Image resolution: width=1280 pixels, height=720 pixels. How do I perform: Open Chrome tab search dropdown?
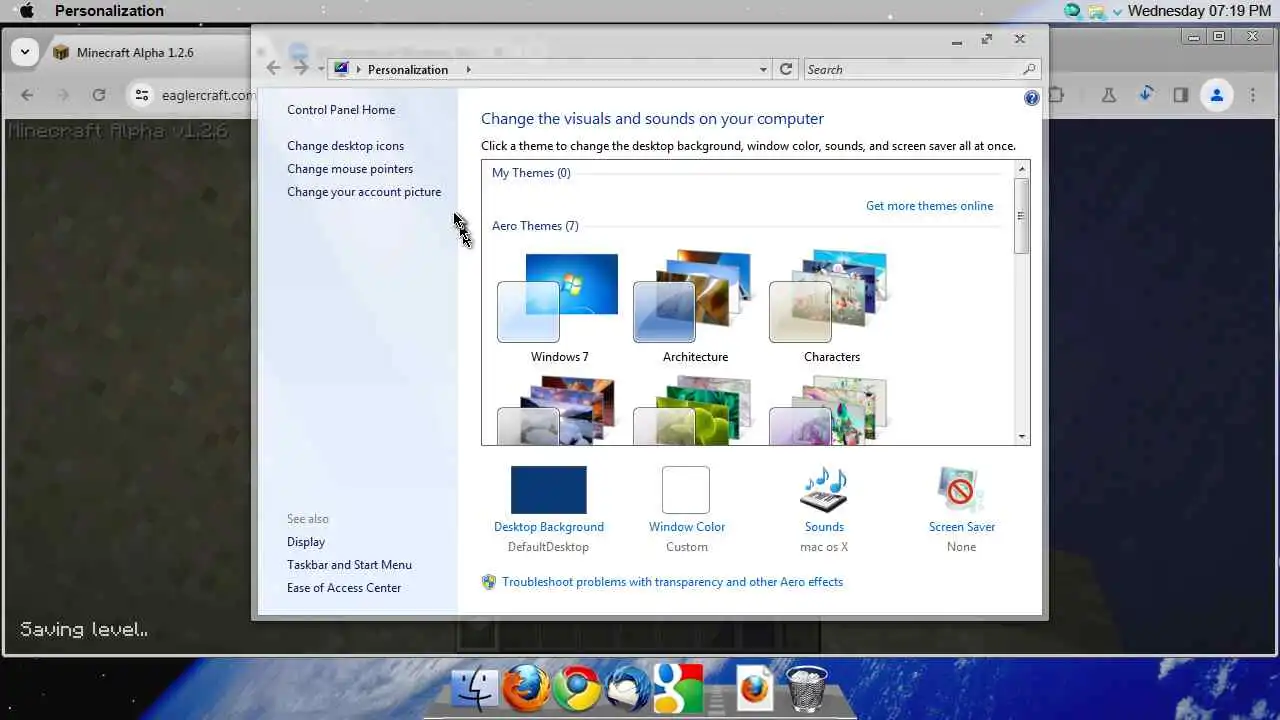point(25,52)
